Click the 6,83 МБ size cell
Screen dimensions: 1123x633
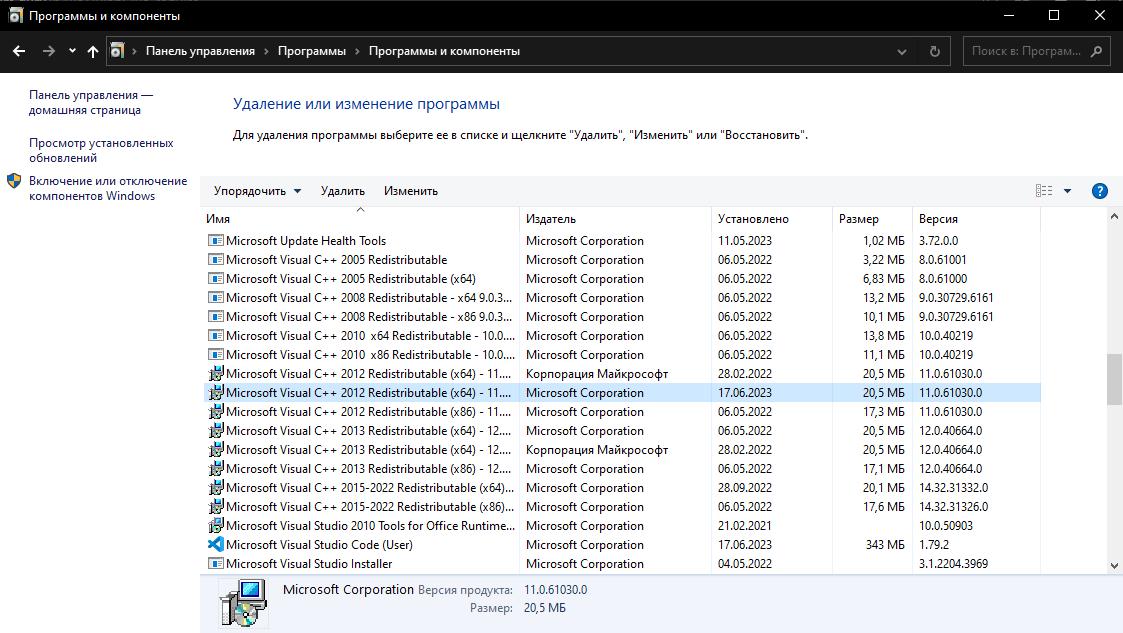click(884, 279)
